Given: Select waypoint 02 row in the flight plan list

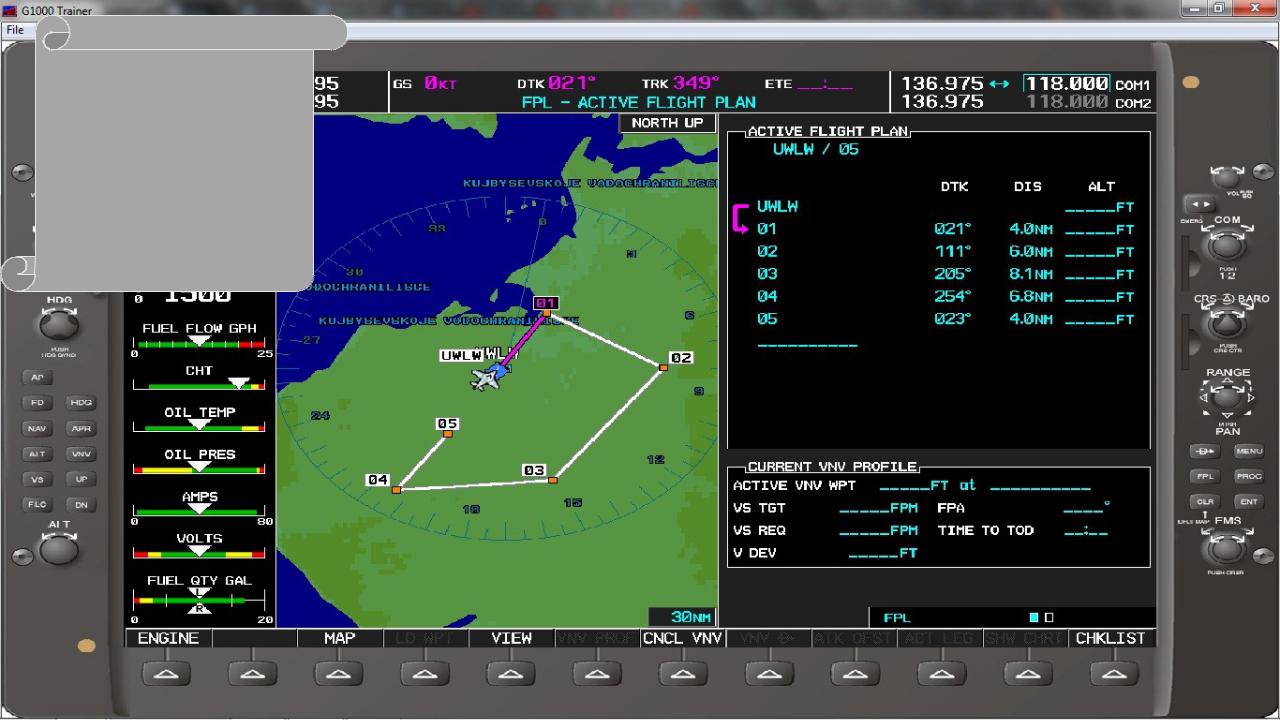Looking at the screenshot, I should (x=945, y=252).
